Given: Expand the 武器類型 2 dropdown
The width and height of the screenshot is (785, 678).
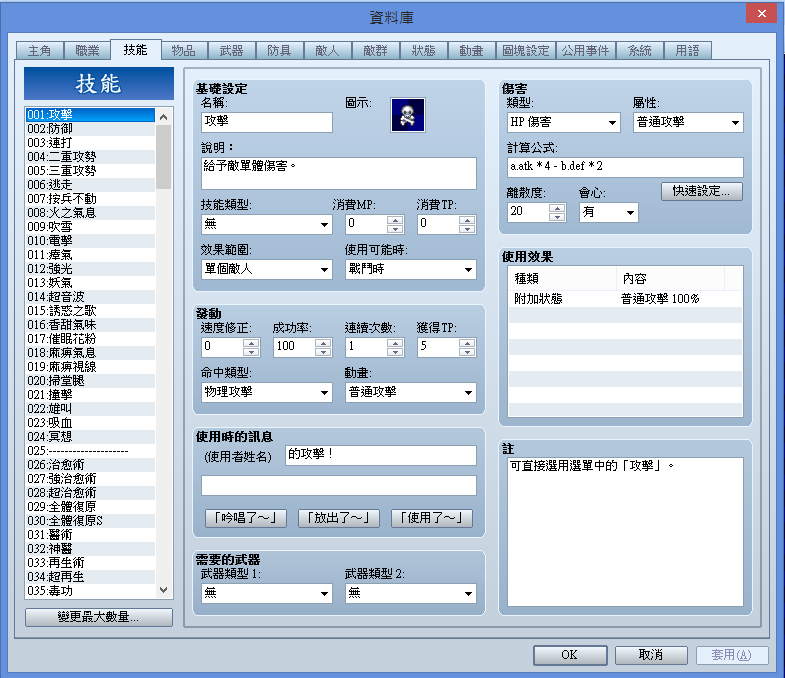Looking at the screenshot, I should tap(411, 593).
